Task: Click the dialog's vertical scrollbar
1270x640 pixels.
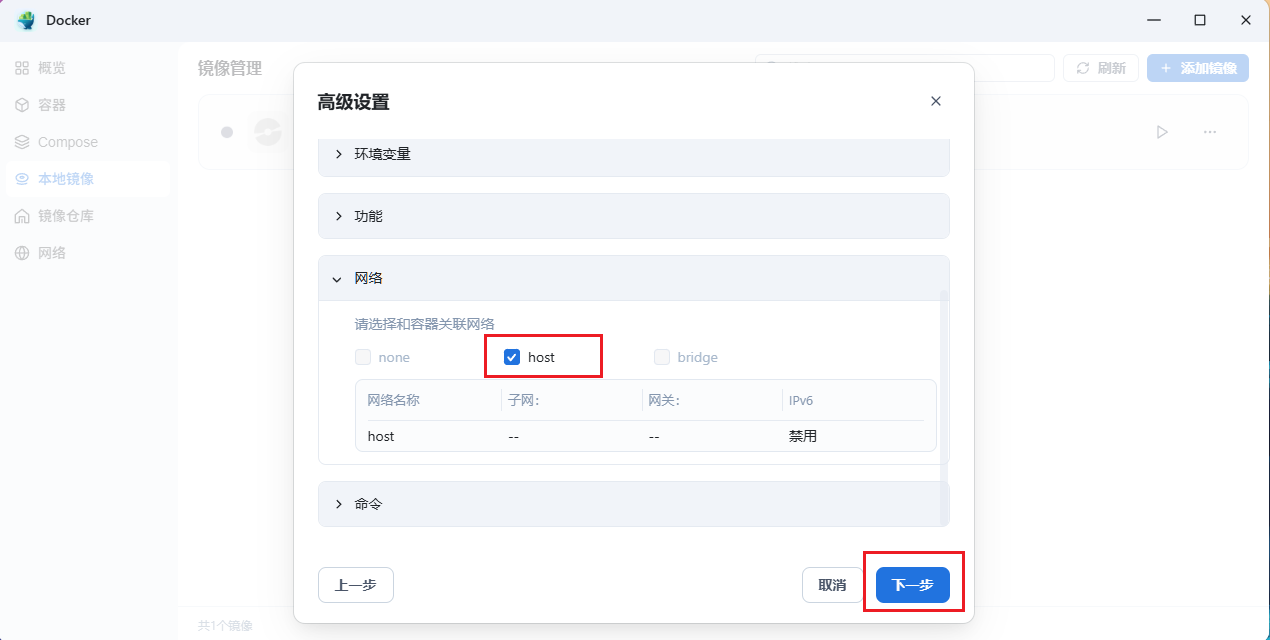Action: coord(945,400)
